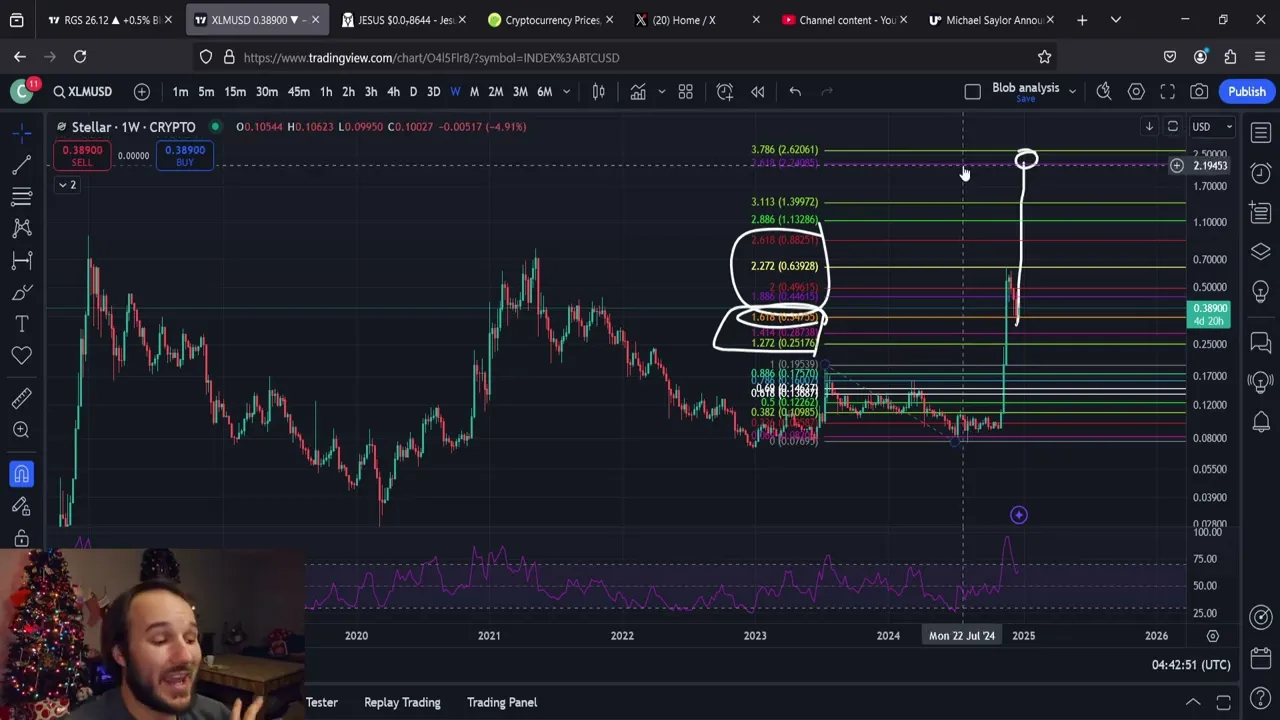The width and height of the screenshot is (1280, 720).
Task: Open chart time settings gear at bottom
Action: click(x=1213, y=636)
